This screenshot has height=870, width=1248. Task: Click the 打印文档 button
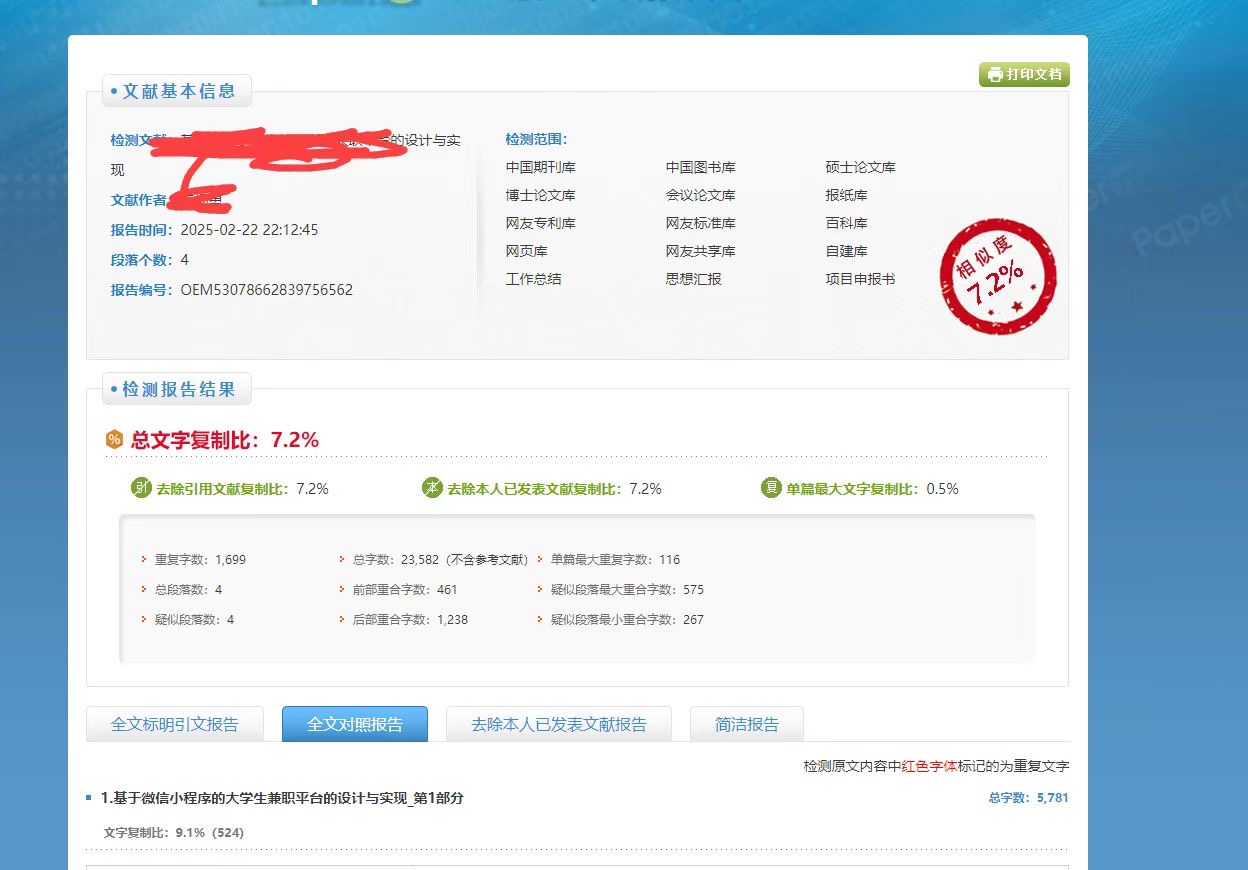pos(1023,74)
